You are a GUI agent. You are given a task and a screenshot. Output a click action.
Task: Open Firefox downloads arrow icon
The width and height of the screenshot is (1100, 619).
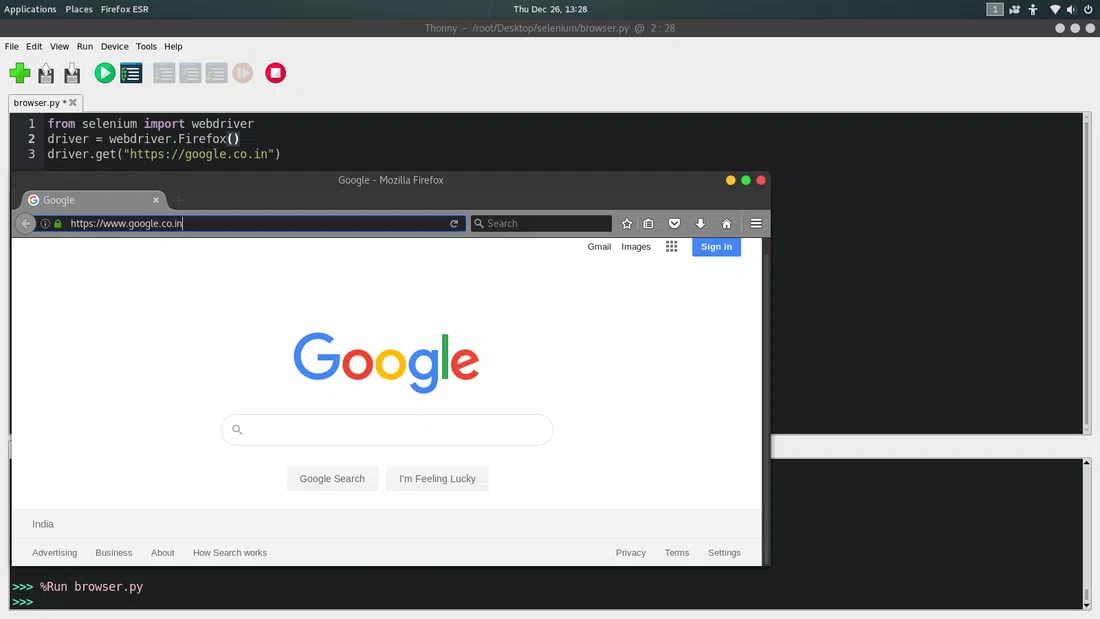[x=700, y=223]
